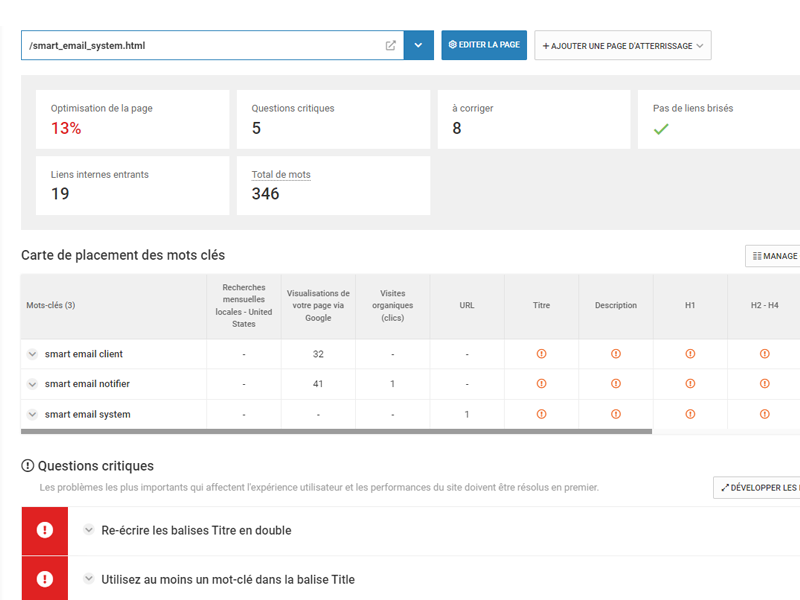The height and width of the screenshot is (600, 800).
Task: Expand Re-écrire les balises Titre en double
Action: [89, 531]
